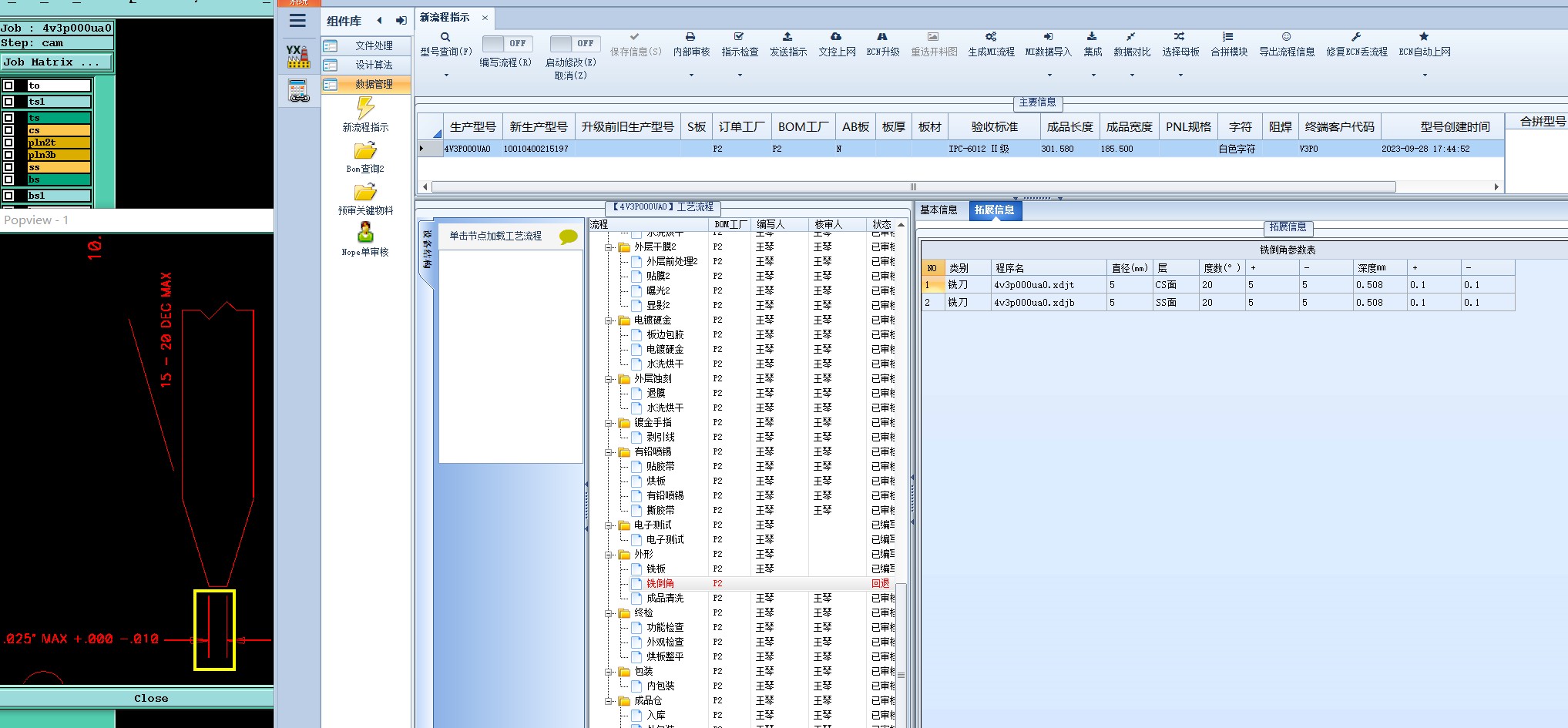Toggle the 启动修改(E) OFF switch
This screenshot has width=1568, height=728.
[575, 43]
